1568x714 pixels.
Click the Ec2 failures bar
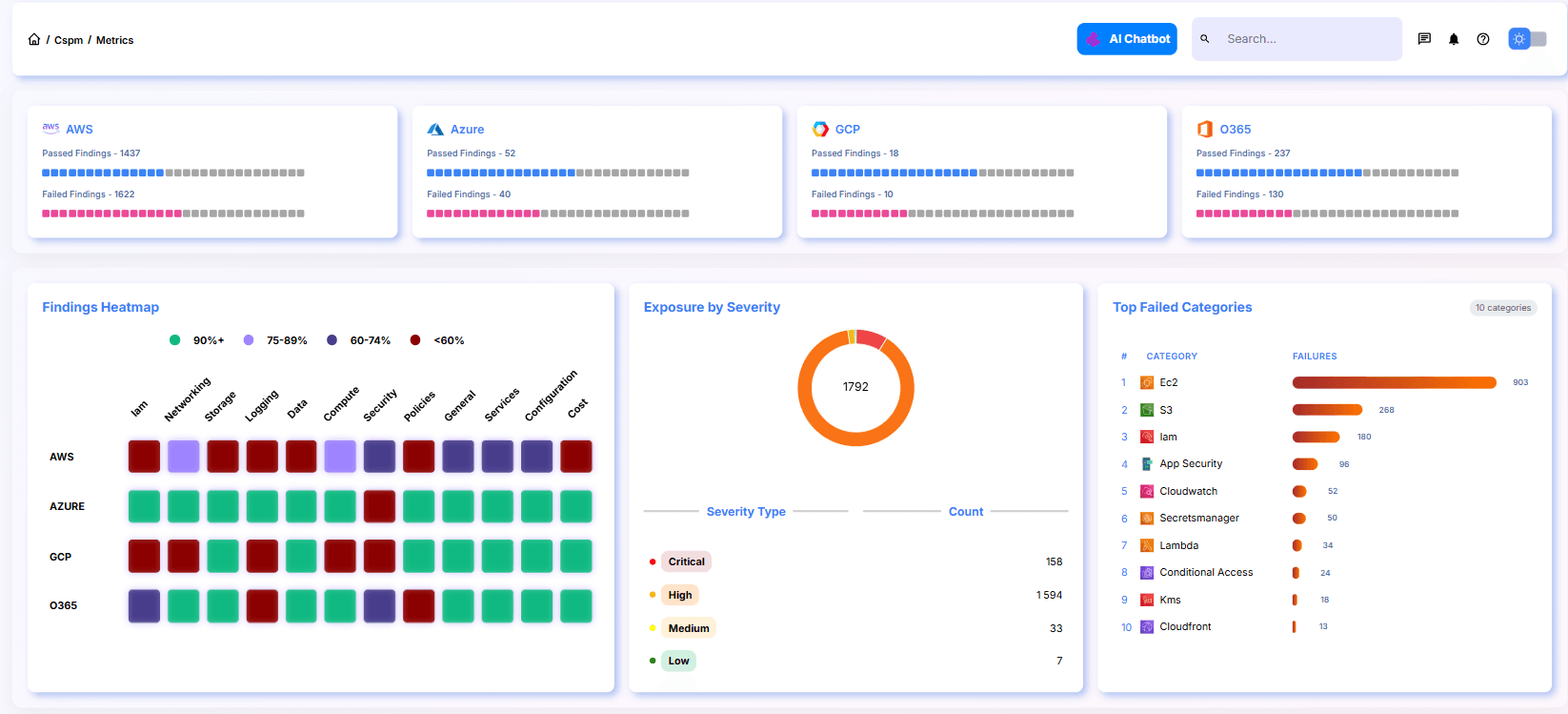click(x=1395, y=382)
